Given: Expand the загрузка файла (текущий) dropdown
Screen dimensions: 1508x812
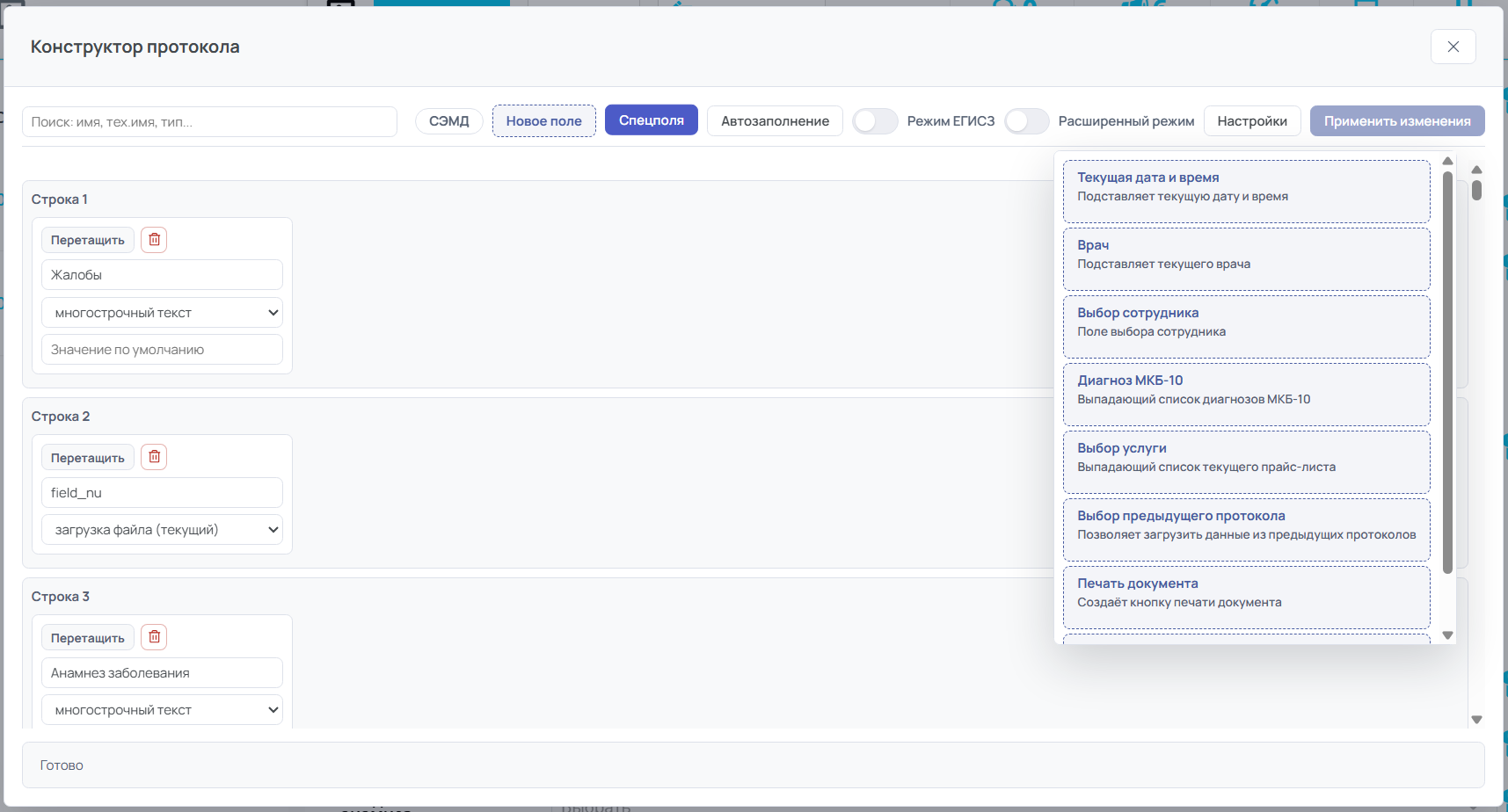Looking at the screenshot, I should tap(163, 530).
